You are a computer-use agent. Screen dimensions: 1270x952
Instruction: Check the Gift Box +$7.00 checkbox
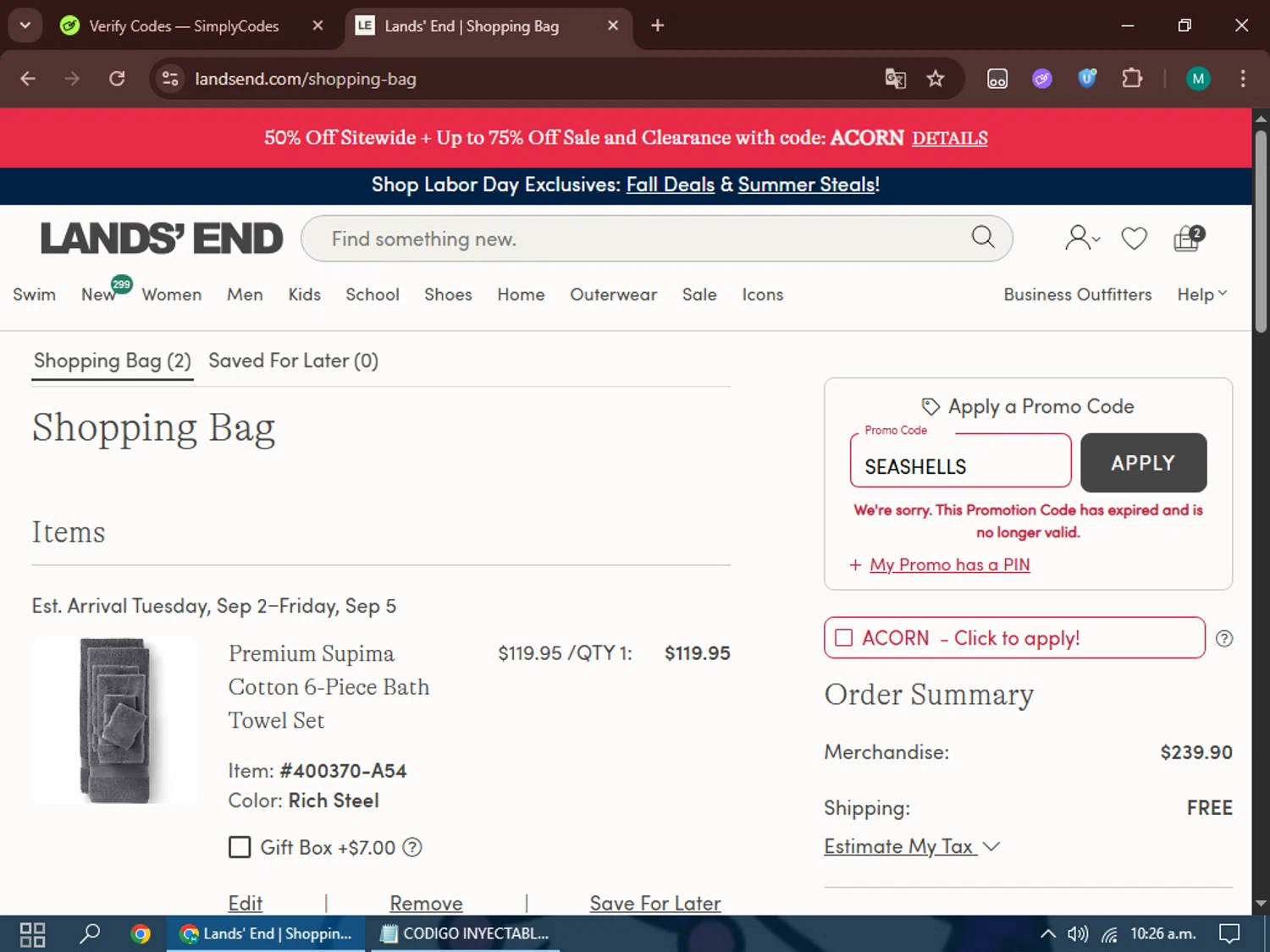click(x=240, y=847)
